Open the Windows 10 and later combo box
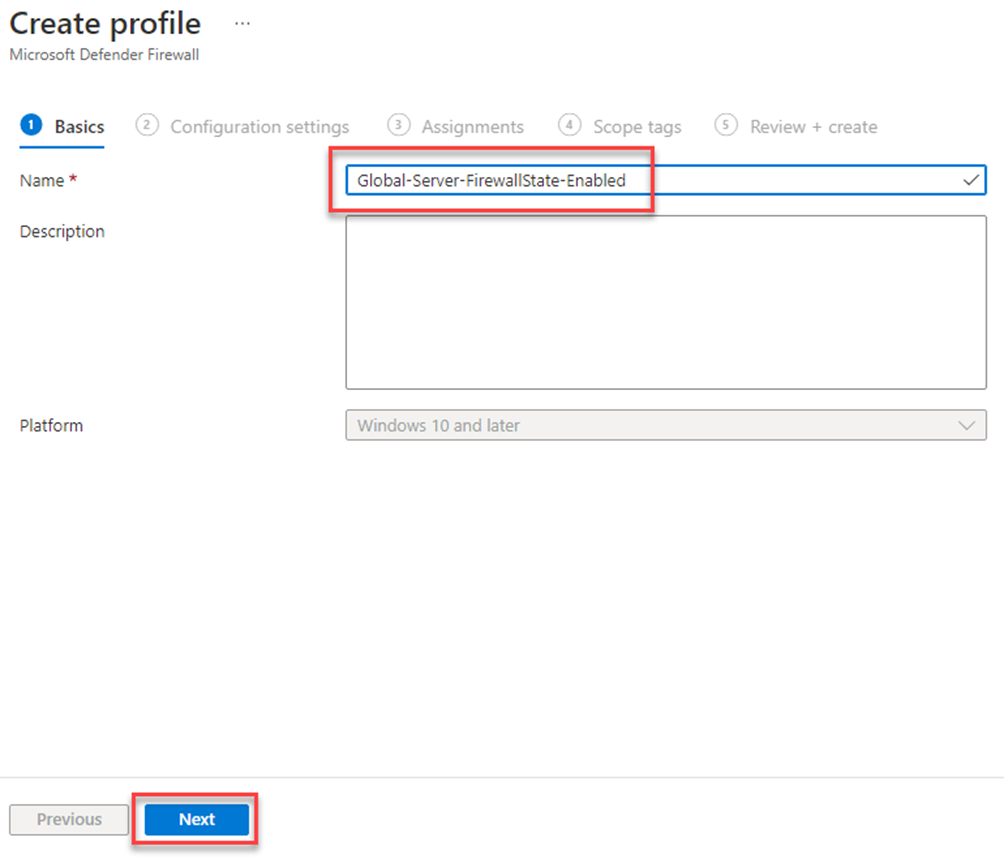 (x=665, y=426)
